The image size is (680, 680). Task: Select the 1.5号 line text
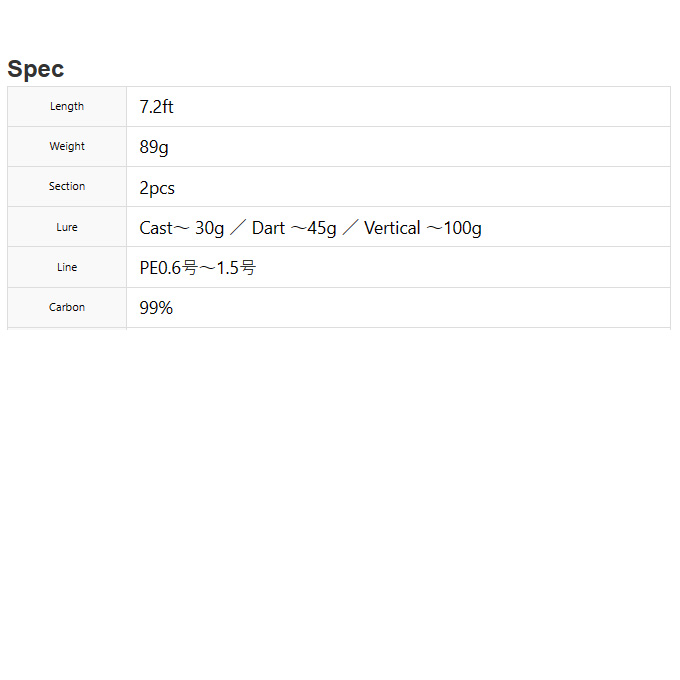click(236, 268)
